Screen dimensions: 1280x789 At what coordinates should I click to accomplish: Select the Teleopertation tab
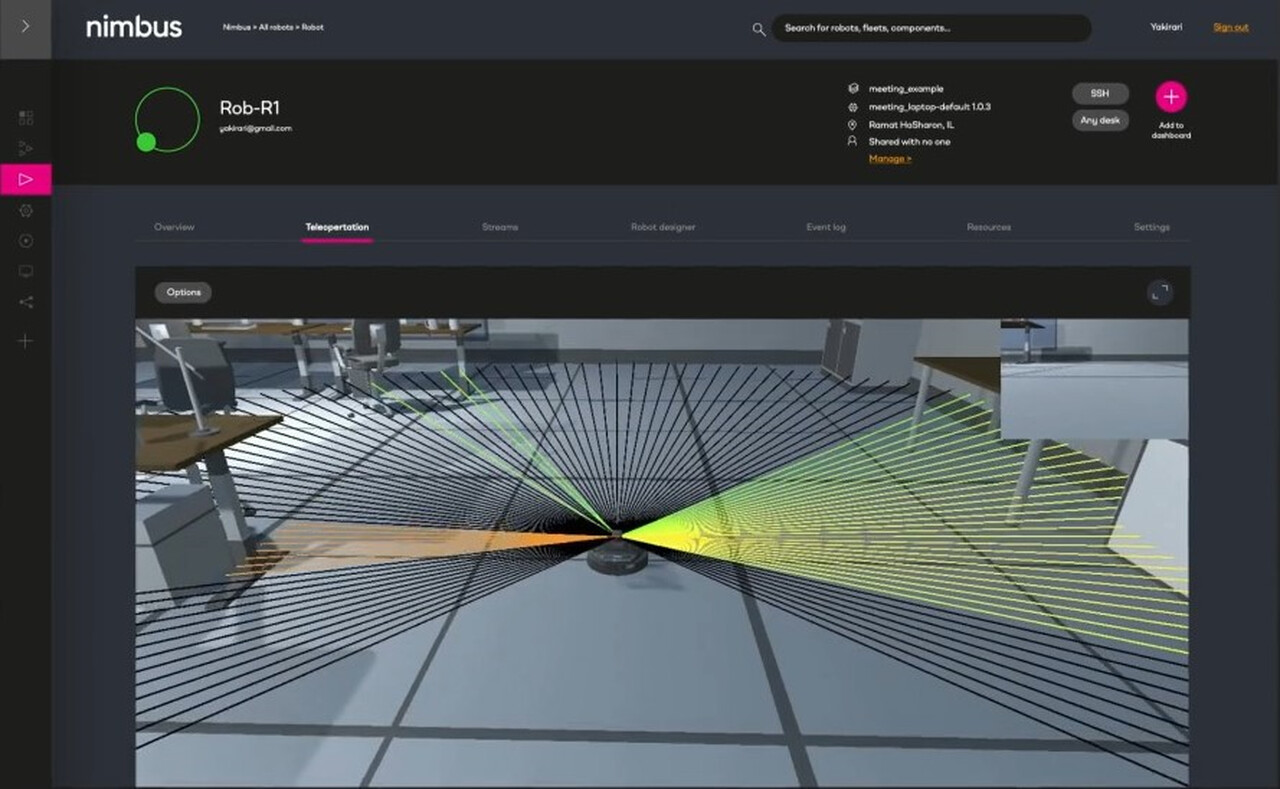[337, 227]
